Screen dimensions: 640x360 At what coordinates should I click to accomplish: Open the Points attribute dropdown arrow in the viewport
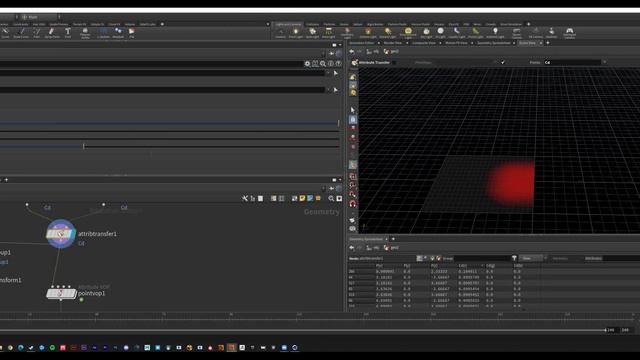pyautogui.click(x=604, y=62)
